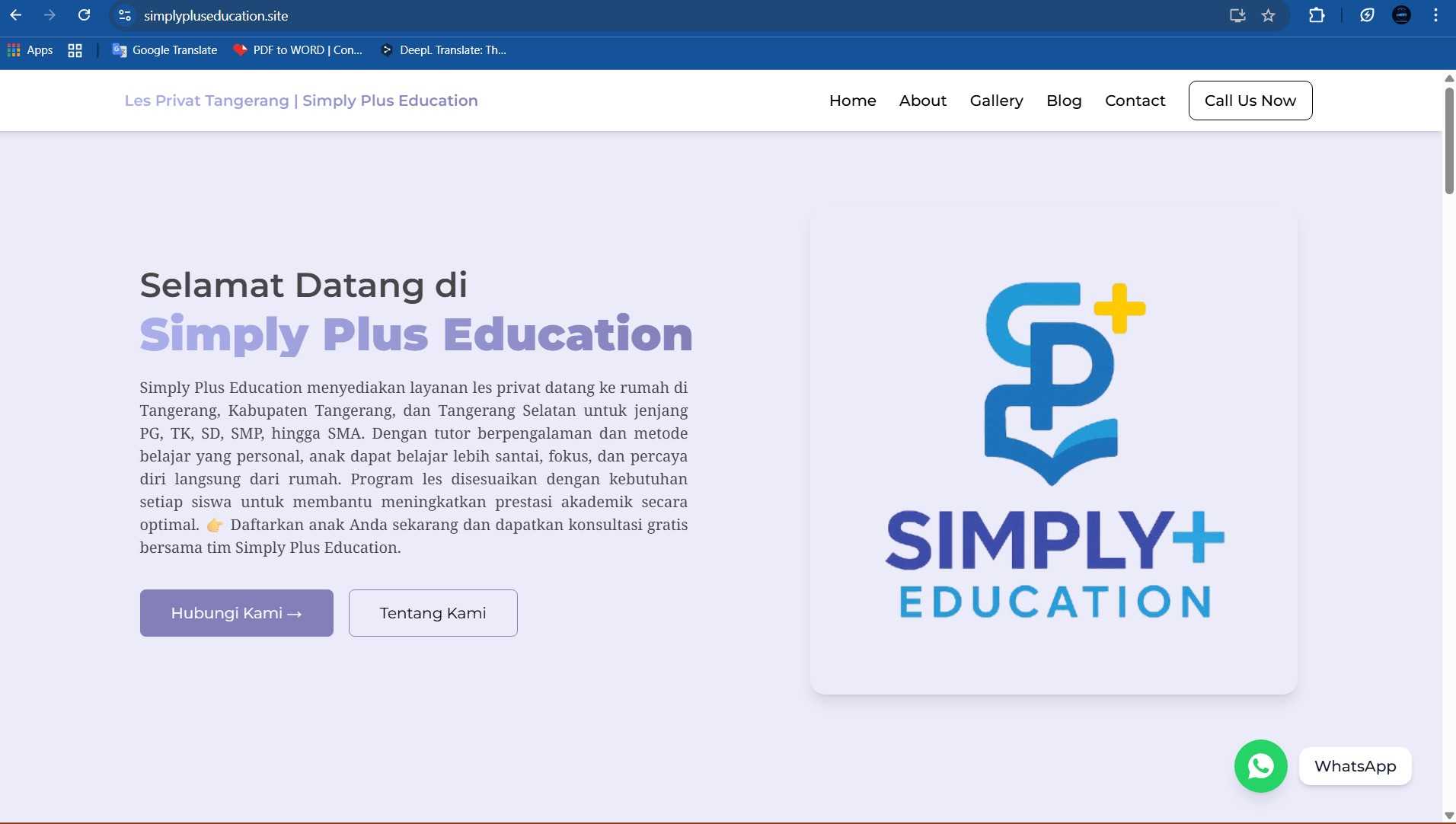Click the DeepL Translate bookmark icon
The height and width of the screenshot is (824, 1456).
388,50
